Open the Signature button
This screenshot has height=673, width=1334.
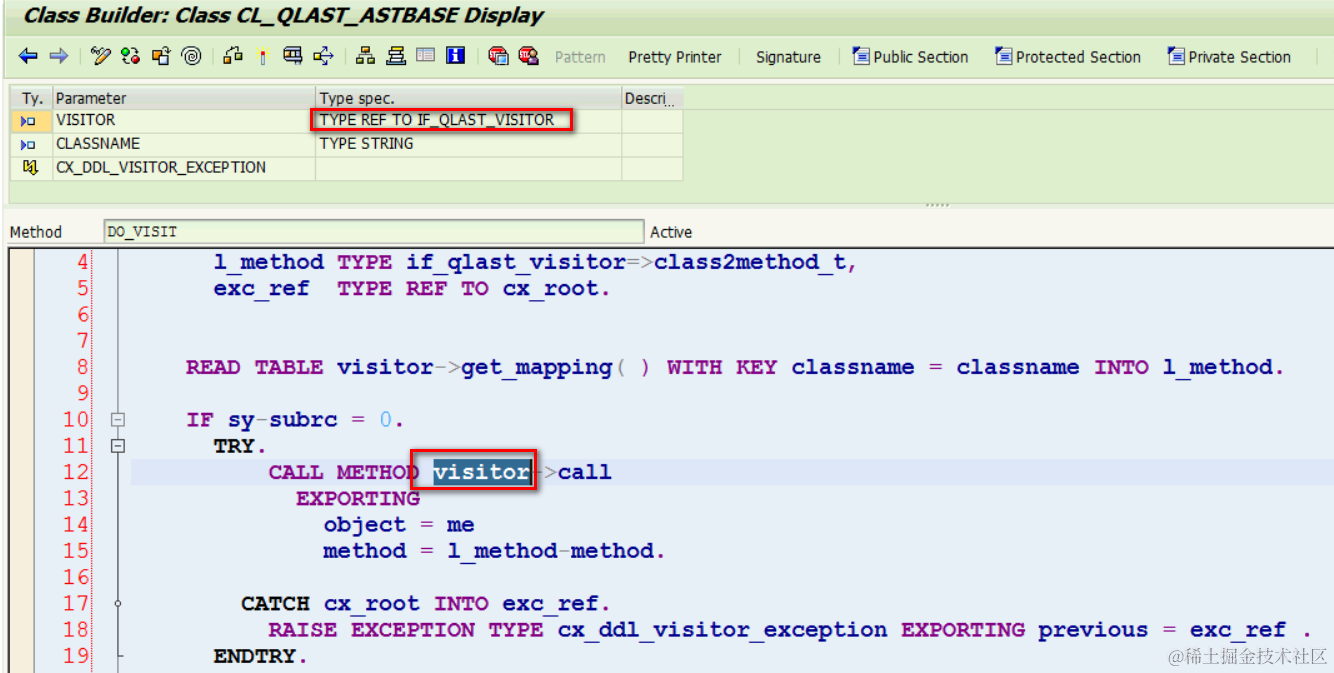click(x=788, y=57)
